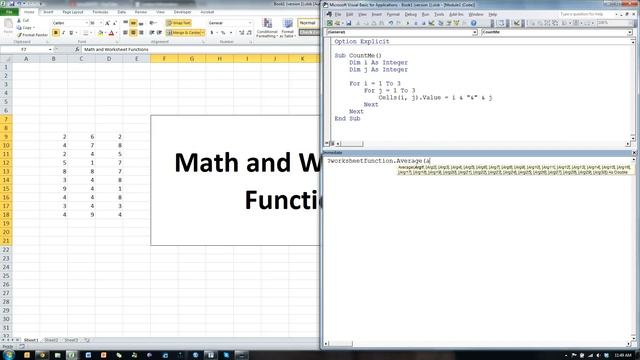
Task: Open Merge & Center dropdown arrow
Action: pyautogui.click(x=203, y=33)
